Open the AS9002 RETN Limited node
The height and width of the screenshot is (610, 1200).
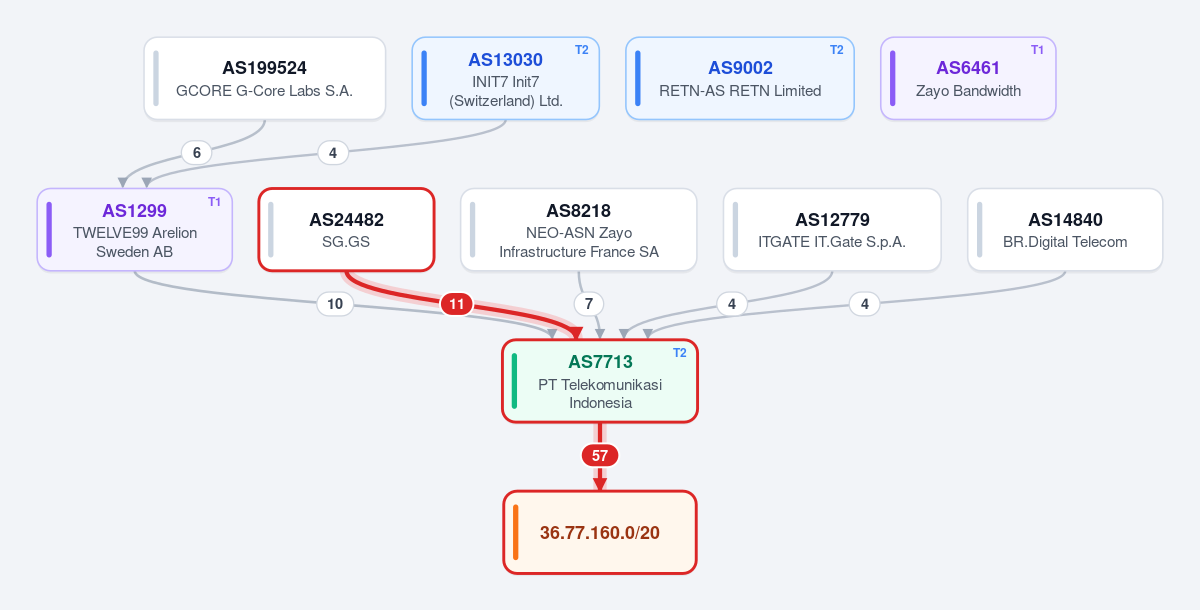point(740,79)
